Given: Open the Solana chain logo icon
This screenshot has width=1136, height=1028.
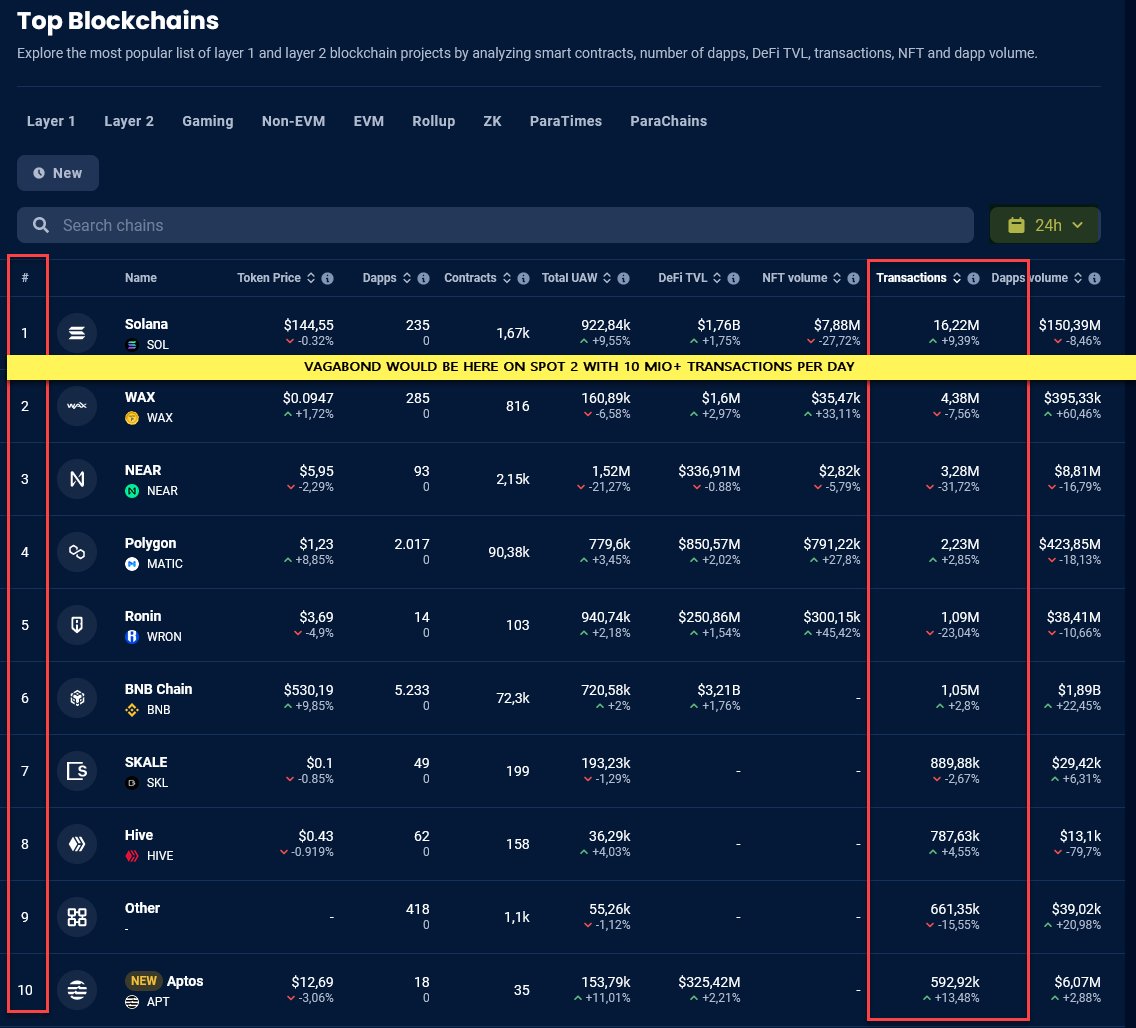Looking at the screenshot, I should tap(77, 333).
